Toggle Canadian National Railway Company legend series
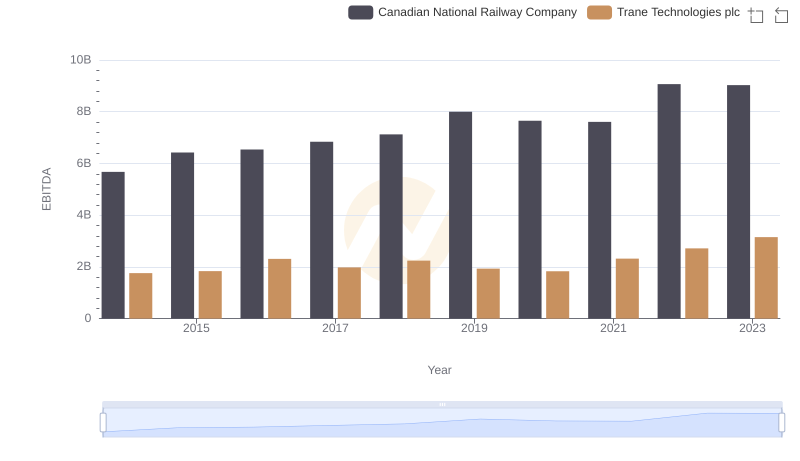 pyautogui.click(x=462, y=12)
